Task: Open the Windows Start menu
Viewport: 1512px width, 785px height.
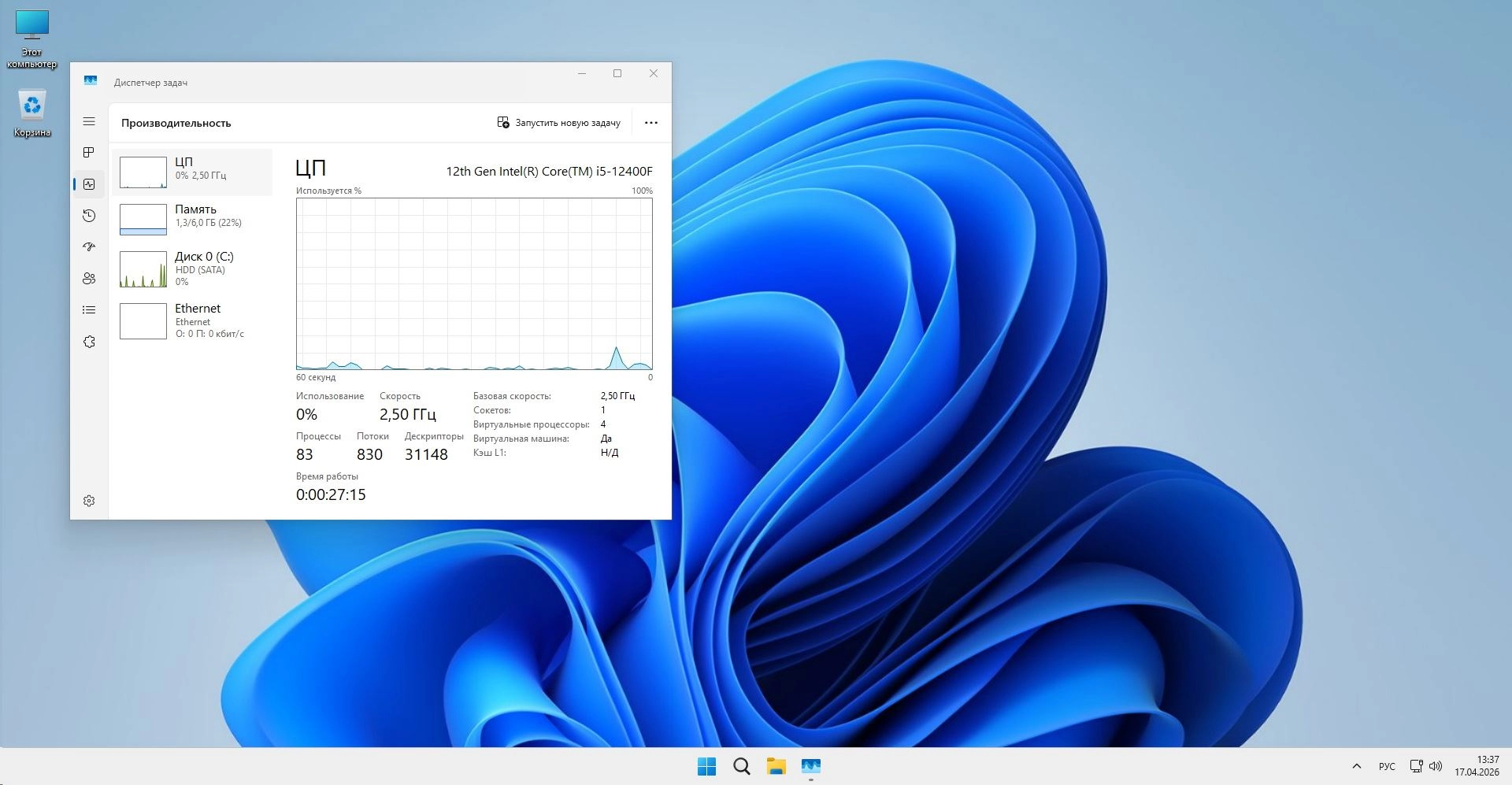Action: pos(707,766)
